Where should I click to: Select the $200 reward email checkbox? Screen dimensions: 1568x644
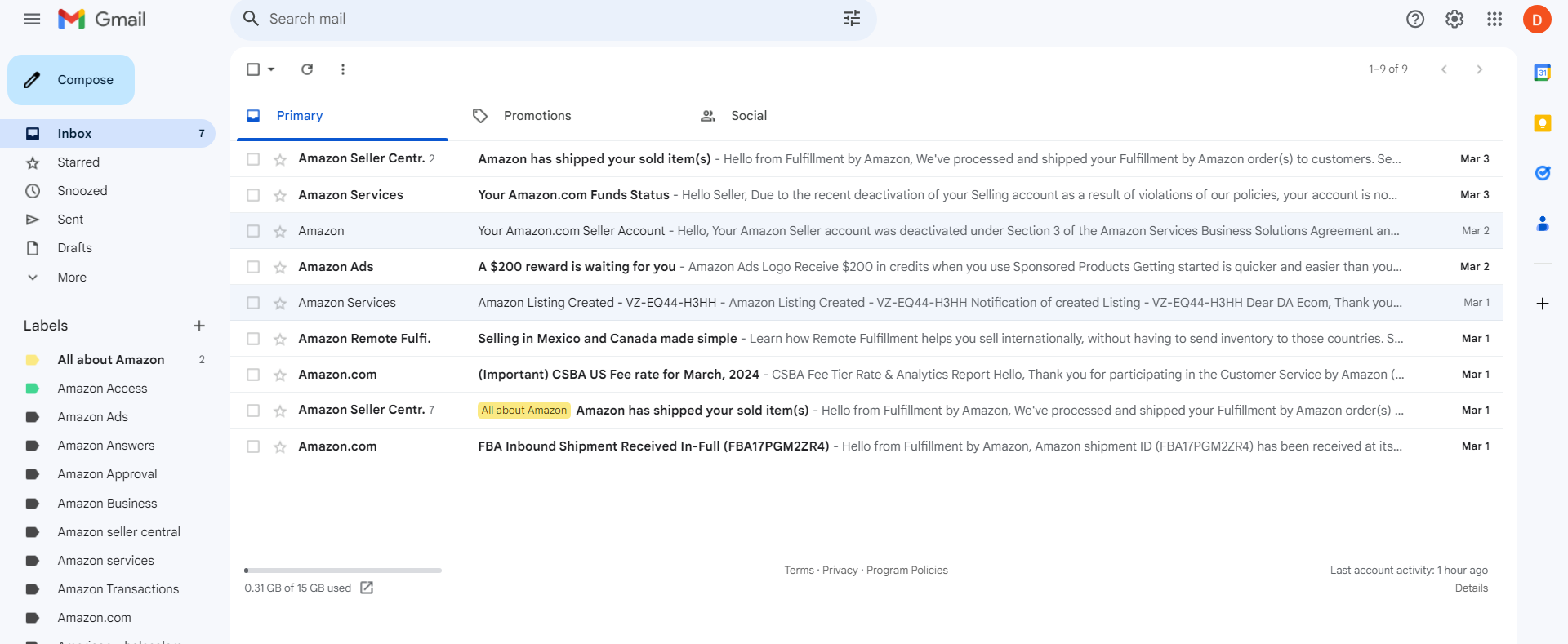coord(253,267)
